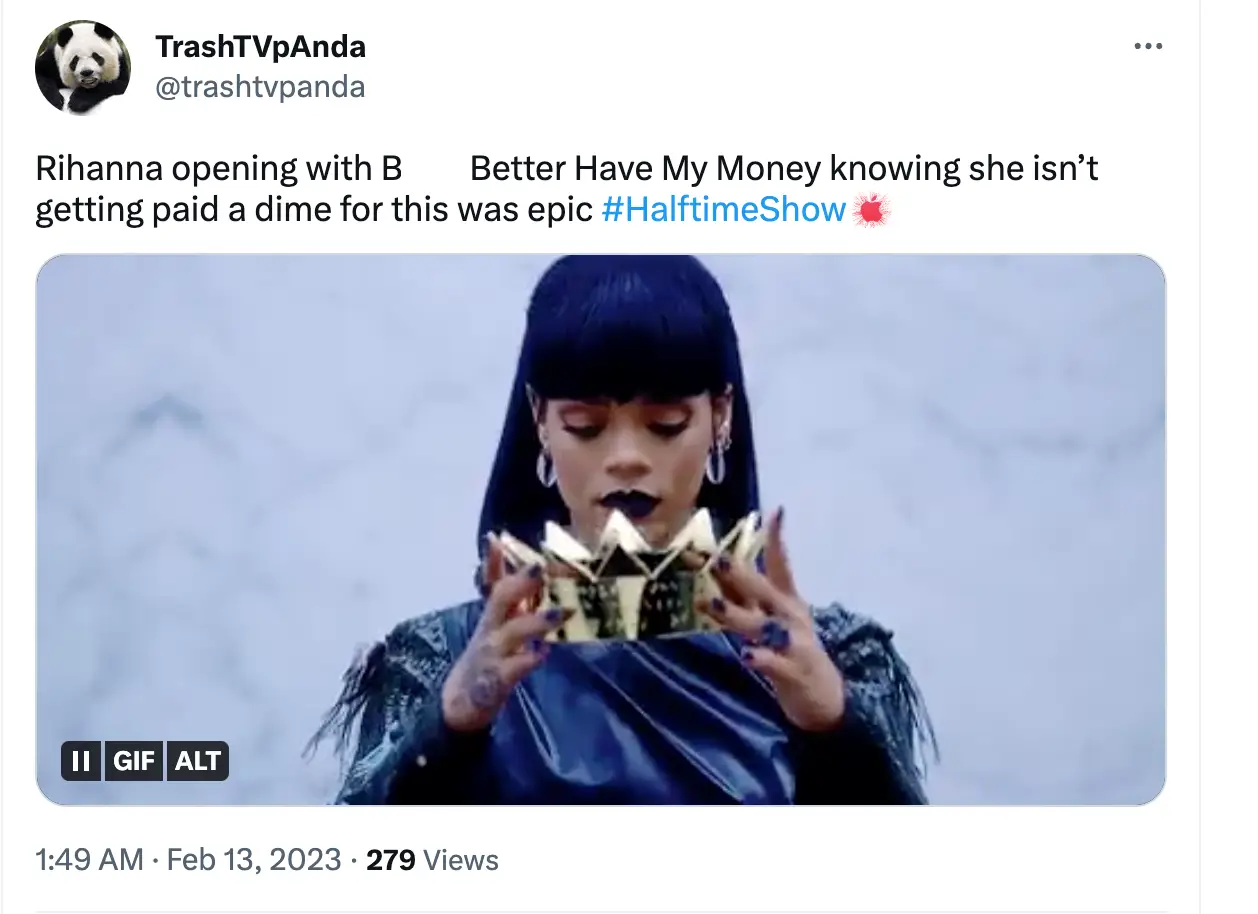The height and width of the screenshot is (914, 1258).
Task: Open the #HalftimeShow hashtag
Action: click(x=725, y=210)
